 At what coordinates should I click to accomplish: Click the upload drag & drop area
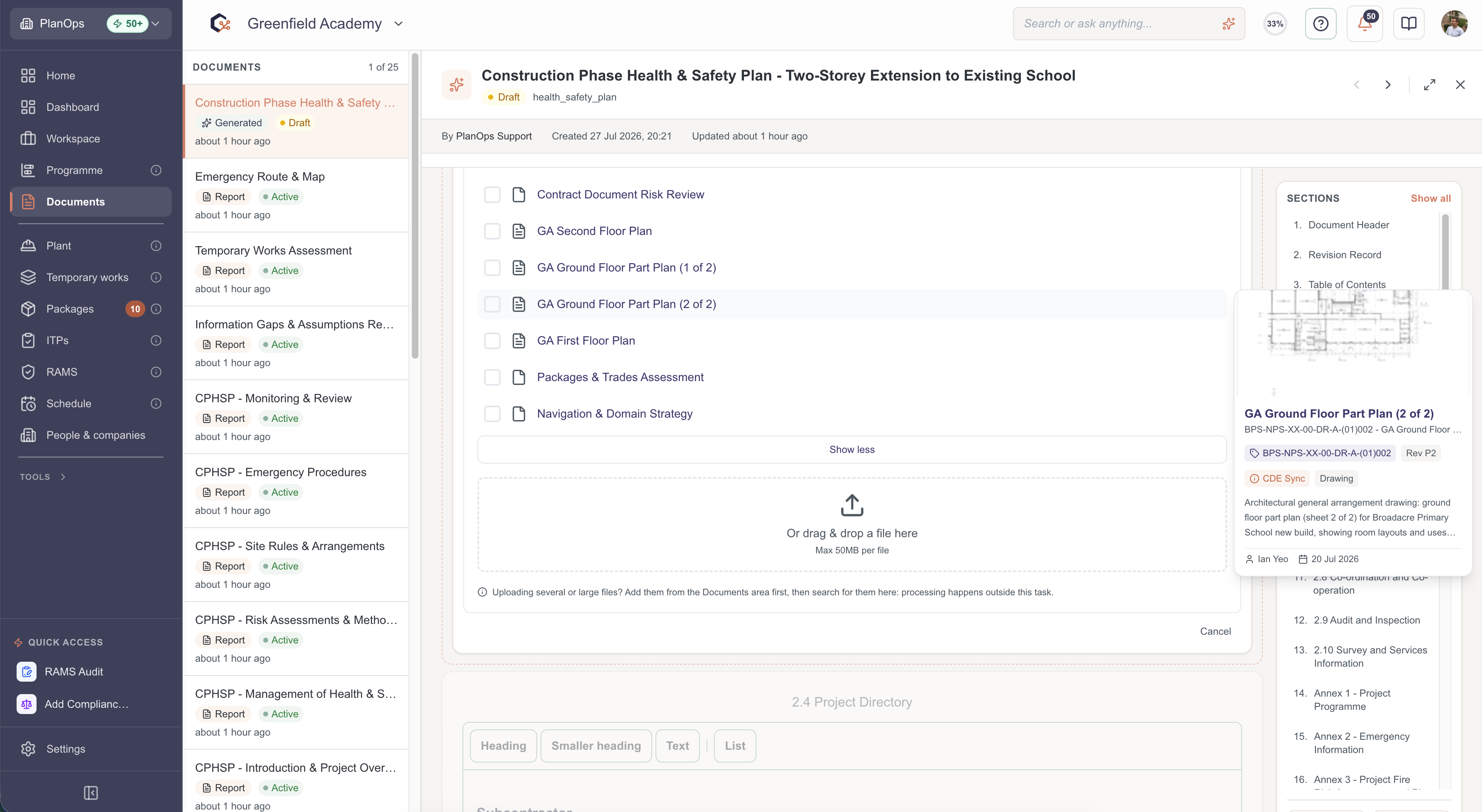(851, 524)
